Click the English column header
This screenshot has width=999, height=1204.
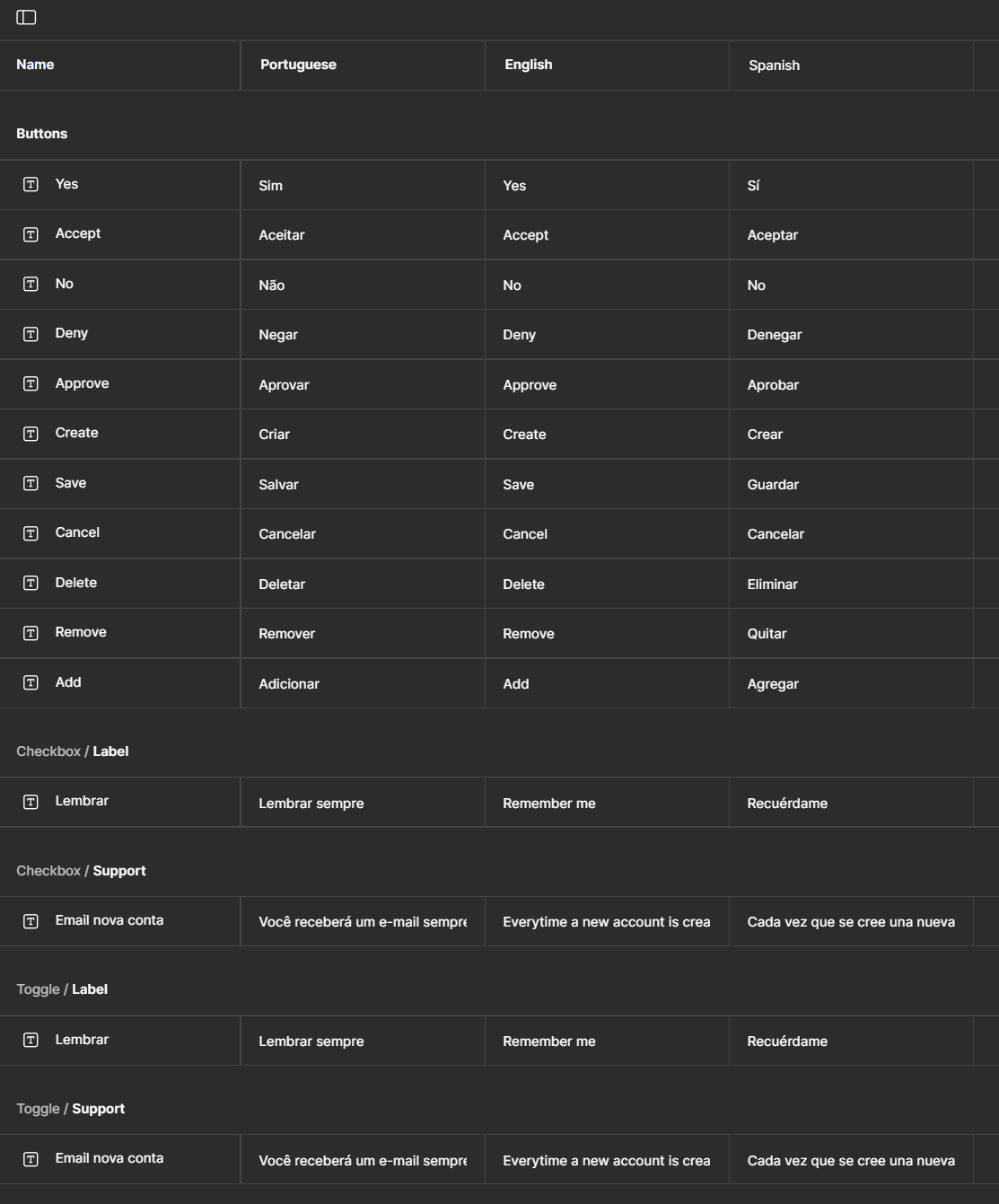click(528, 65)
